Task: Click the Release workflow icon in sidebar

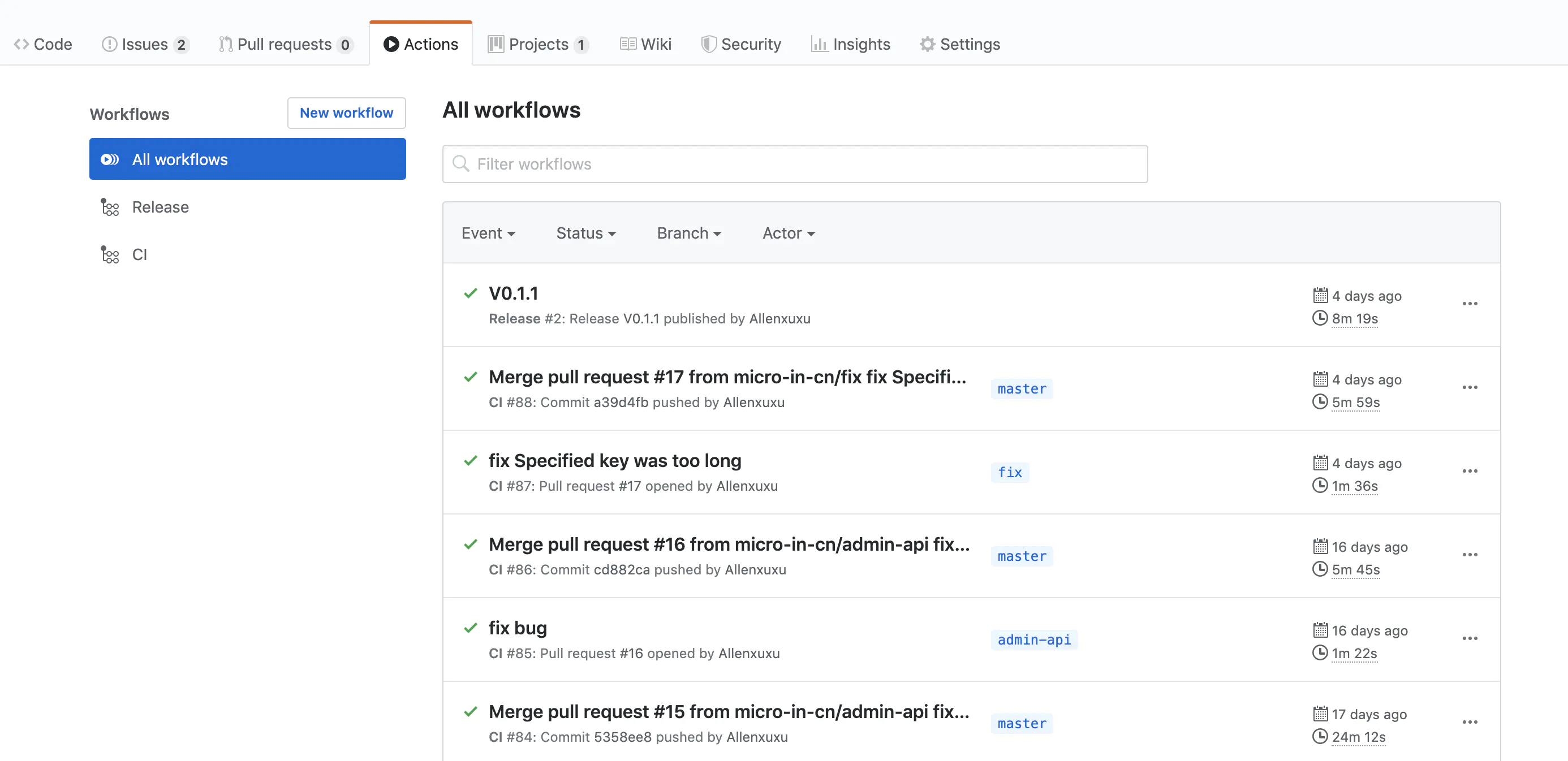Action: tap(110, 207)
